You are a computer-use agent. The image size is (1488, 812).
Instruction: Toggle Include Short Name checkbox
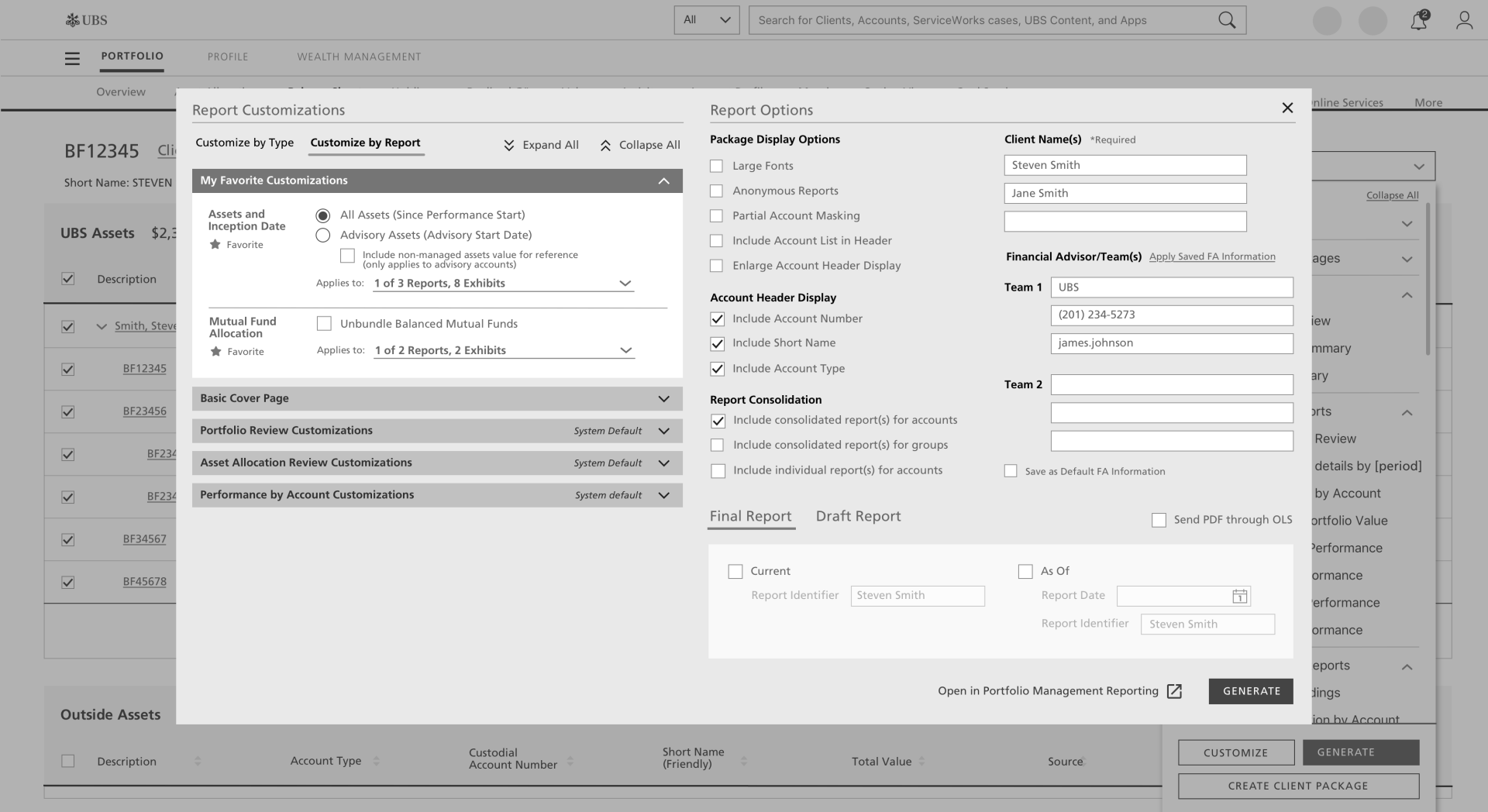(718, 343)
